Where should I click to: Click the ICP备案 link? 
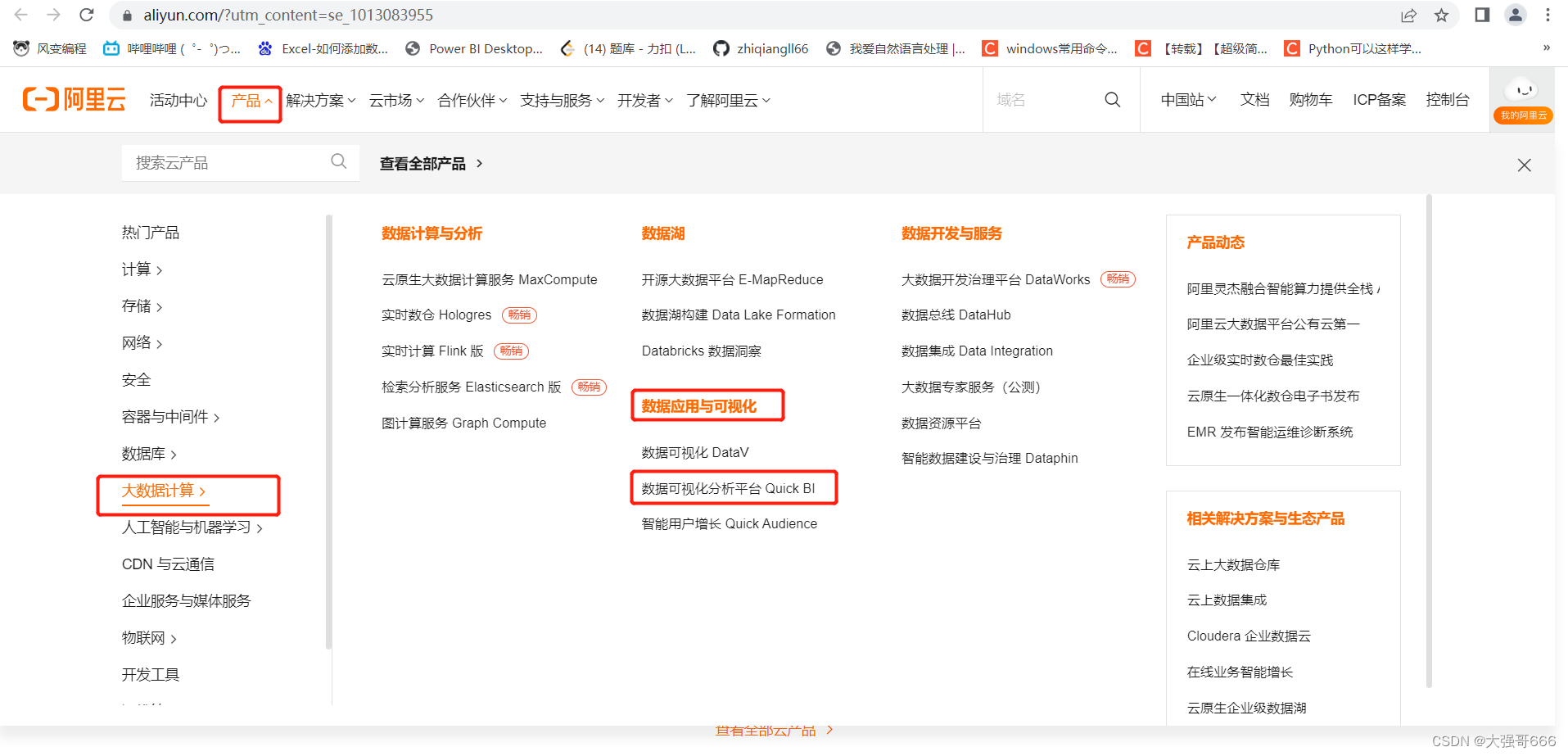[x=1380, y=99]
